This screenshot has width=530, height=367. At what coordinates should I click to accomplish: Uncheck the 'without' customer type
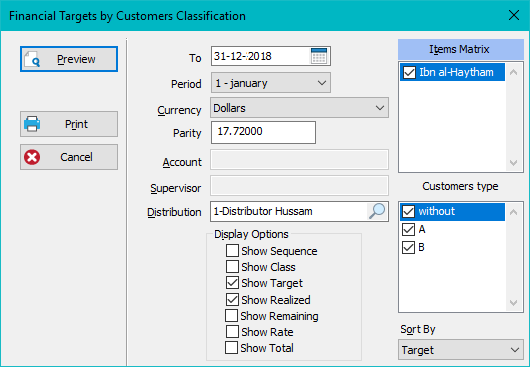(409, 212)
